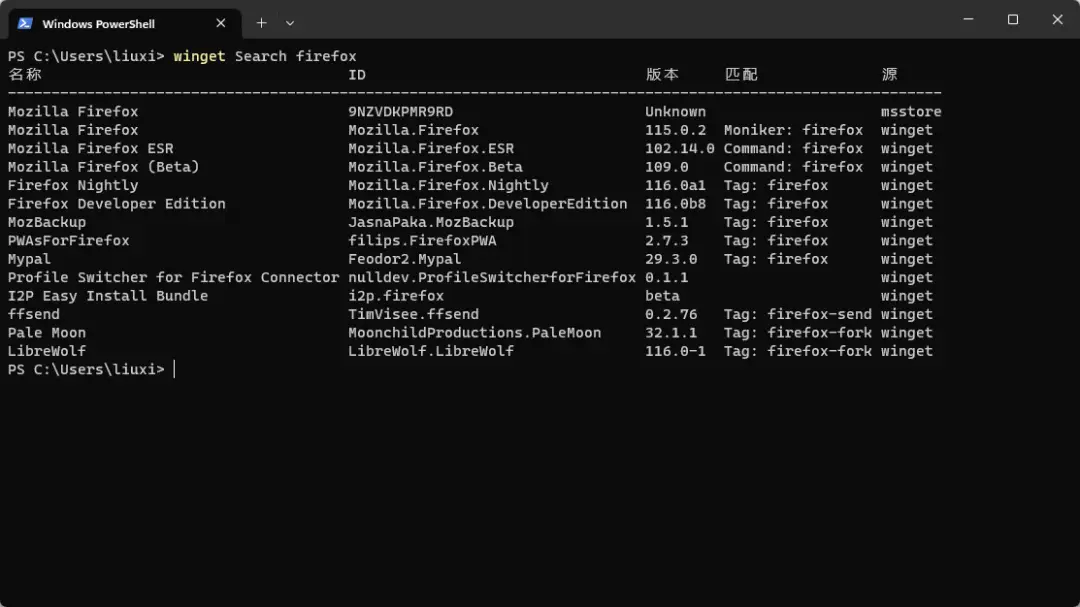This screenshot has width=1080, height=607.
Task: Click the PWAsForFirefox package name
Action: (x=68, y=240)
